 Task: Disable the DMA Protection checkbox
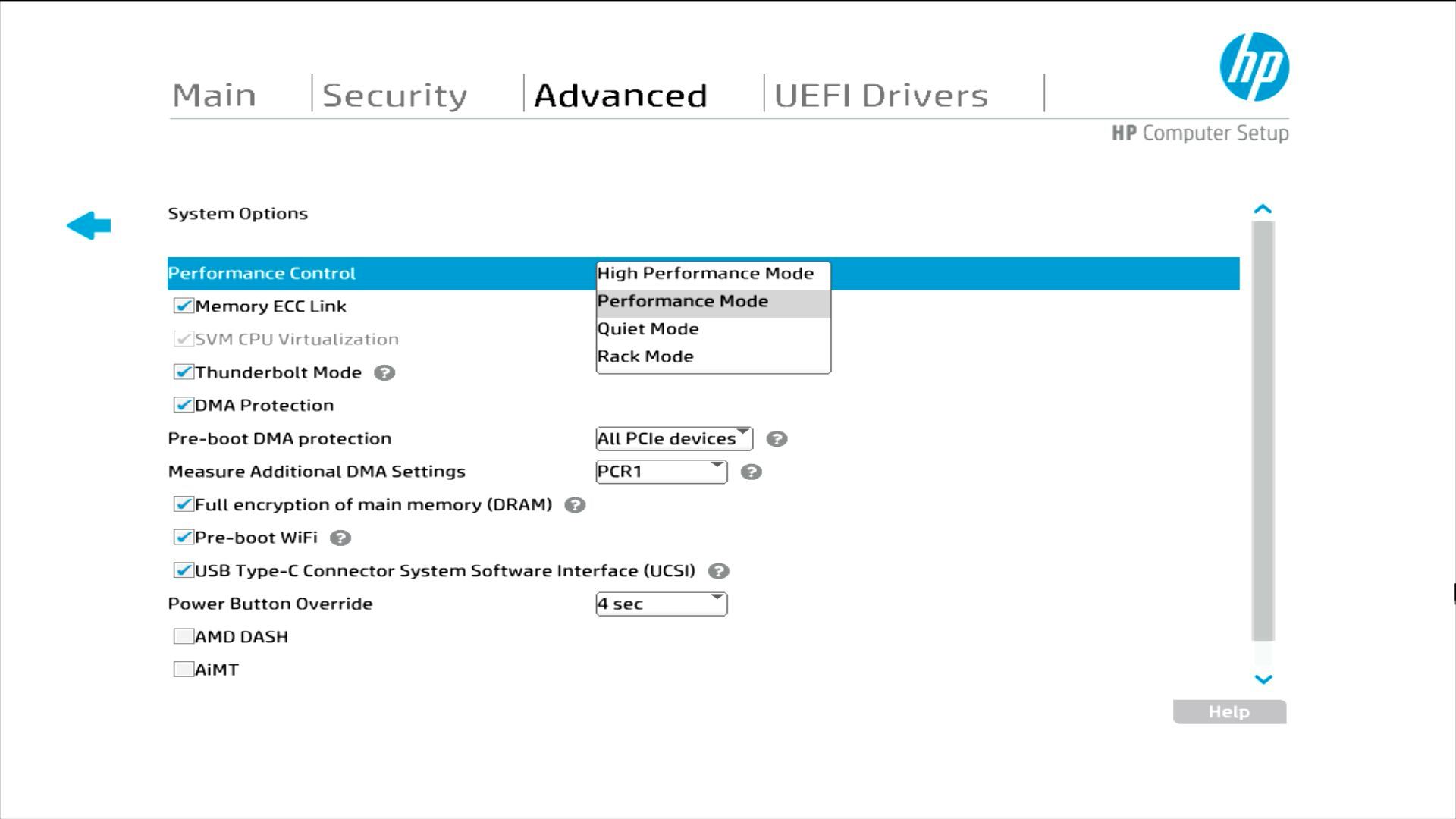coord(184,405)
